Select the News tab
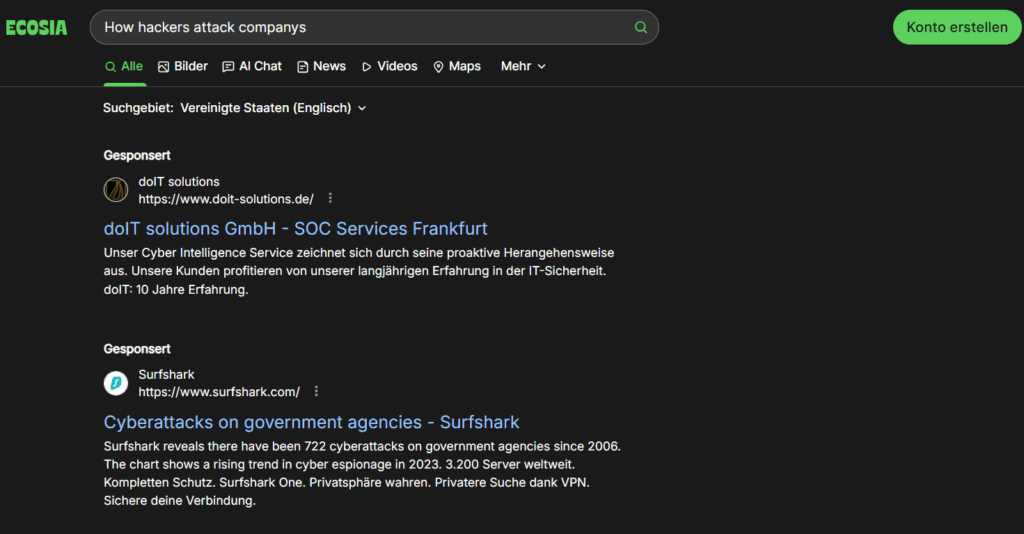 point(321,66)
